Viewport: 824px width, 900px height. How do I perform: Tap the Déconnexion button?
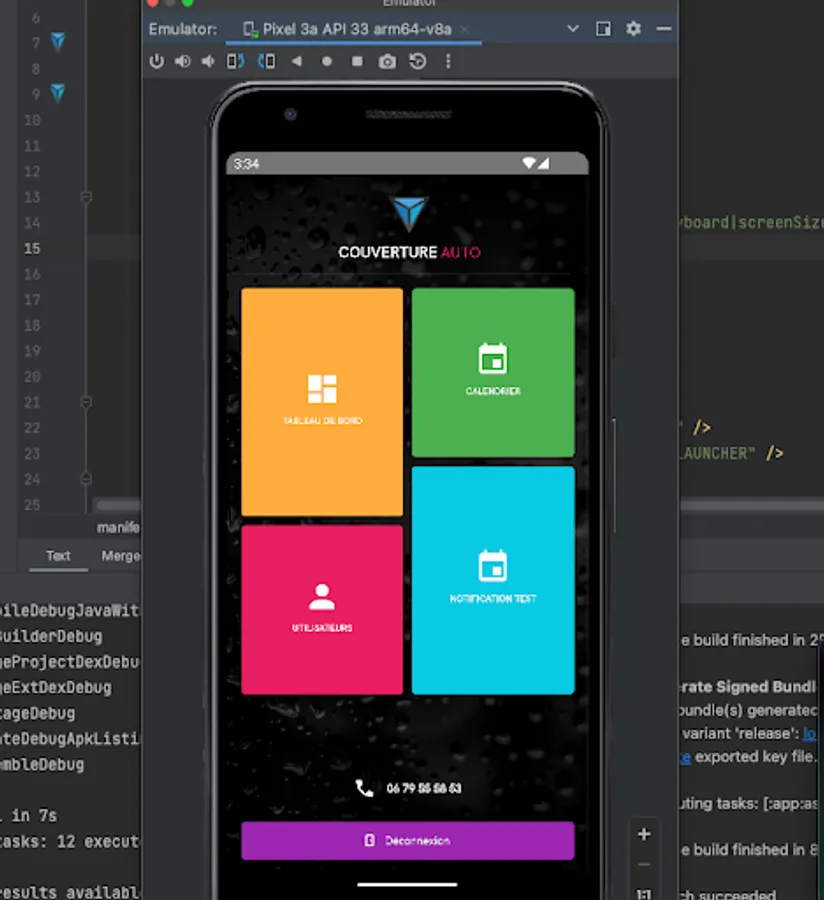[407, 841]
